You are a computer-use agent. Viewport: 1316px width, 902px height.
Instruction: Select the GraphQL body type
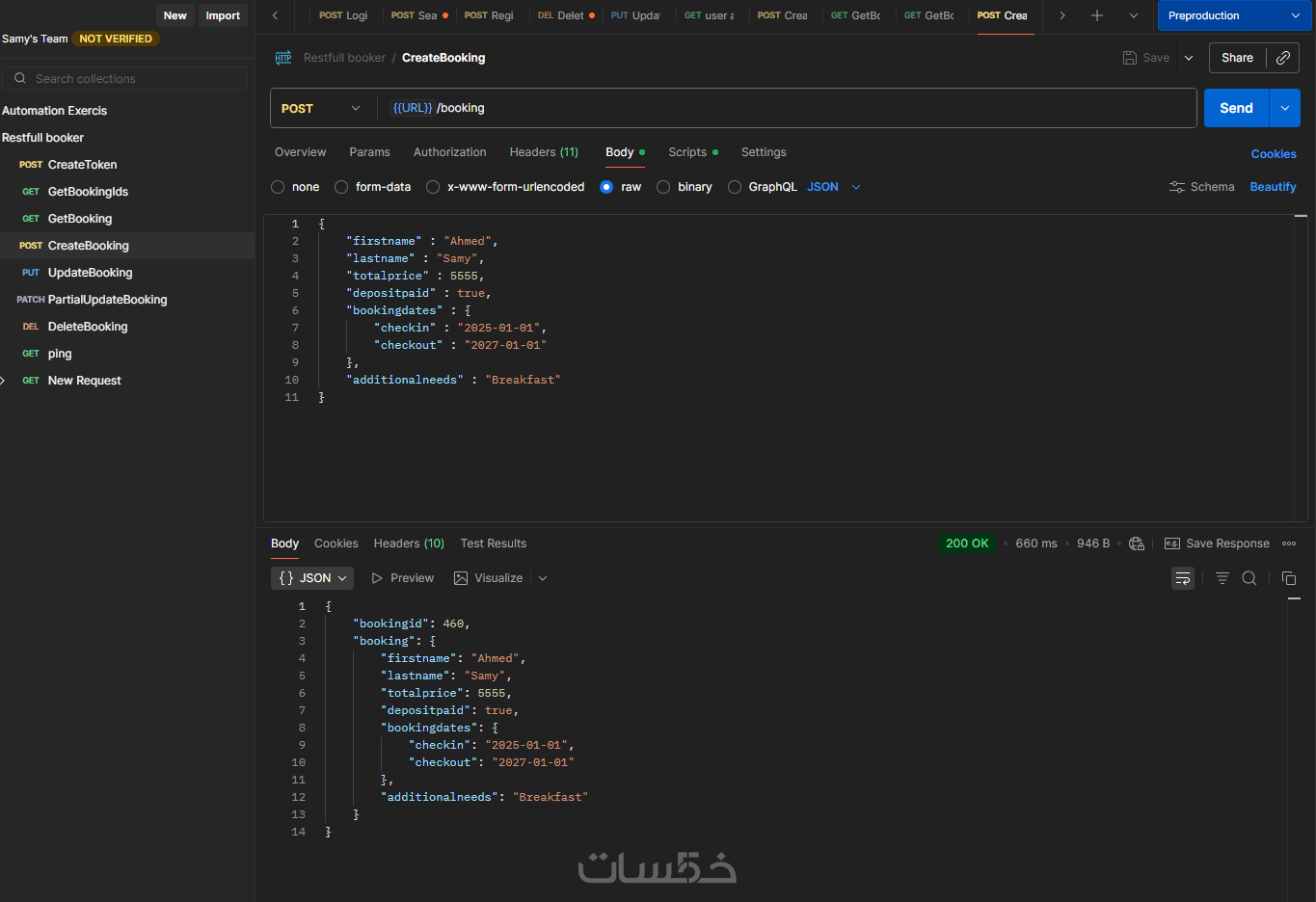pyautogui.click(x=735, y=187)
